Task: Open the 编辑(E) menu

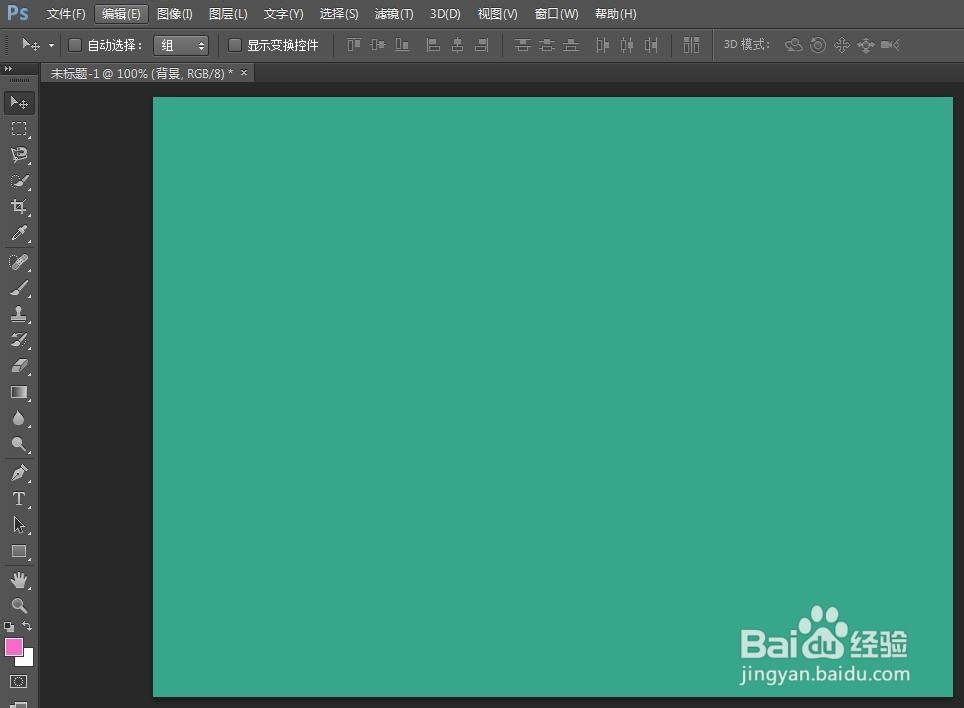Action: coord(121,14)
